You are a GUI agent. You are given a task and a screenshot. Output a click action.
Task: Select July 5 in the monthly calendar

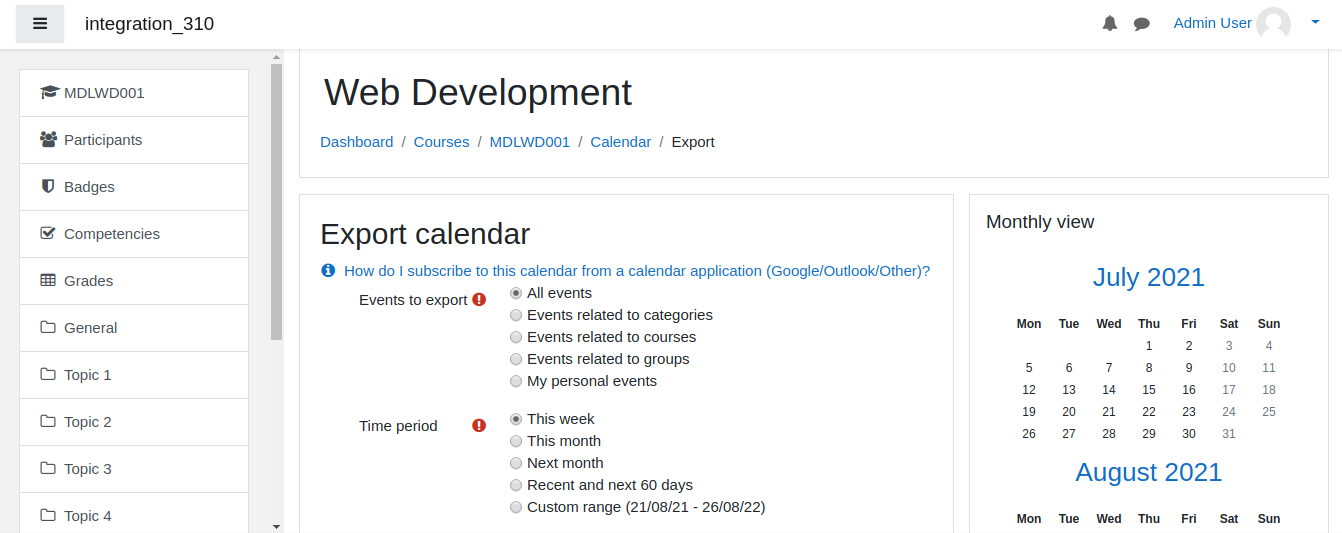click(1029, 368)
